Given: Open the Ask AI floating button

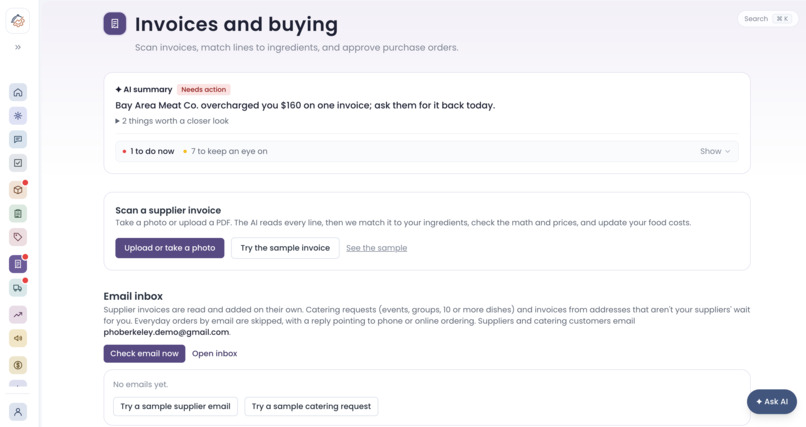Looking at the screenshot, I should 772,401.
